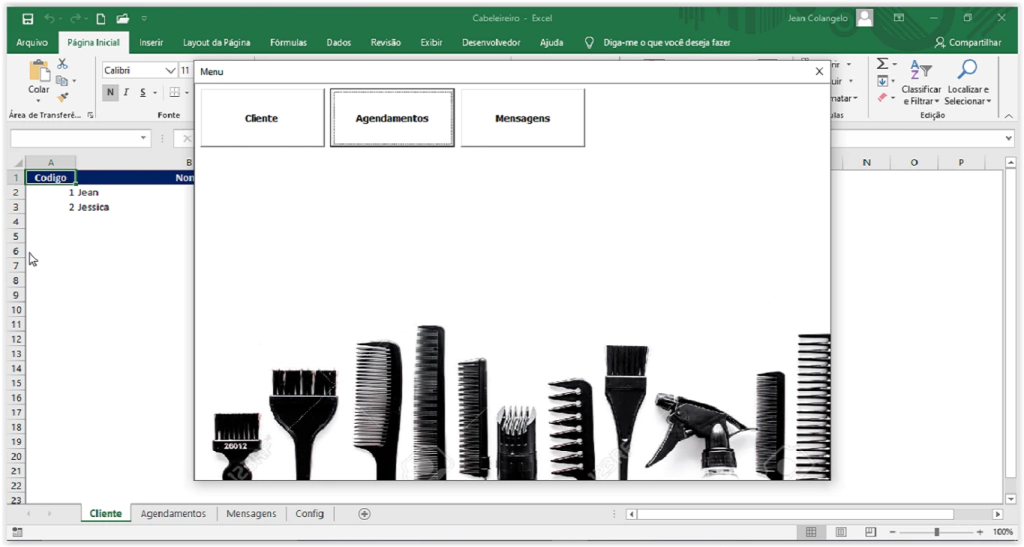Click the Save icon in quick access toolbar
This screenshot has height=547, width=1024.
pyautogui.click(x=27, y=18)
